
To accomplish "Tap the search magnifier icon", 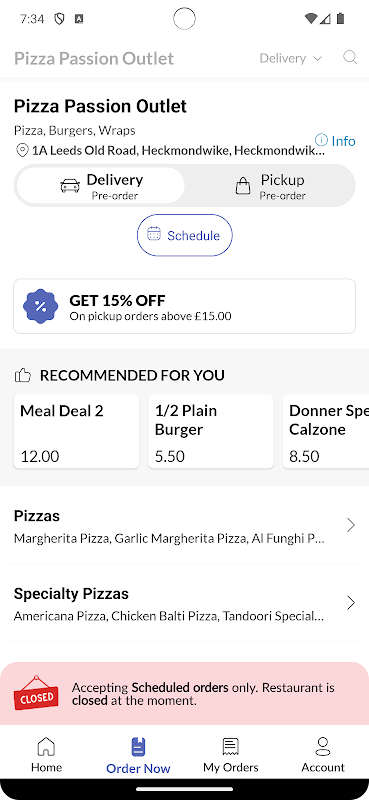I will click(350, 57).
